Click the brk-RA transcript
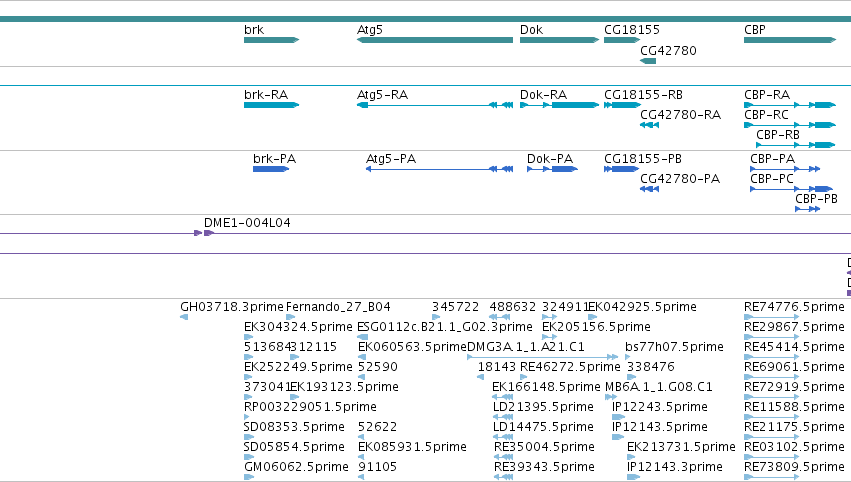The width and height of the screenshot is (851, 482). pyautogui.click(x=271, y=105)
